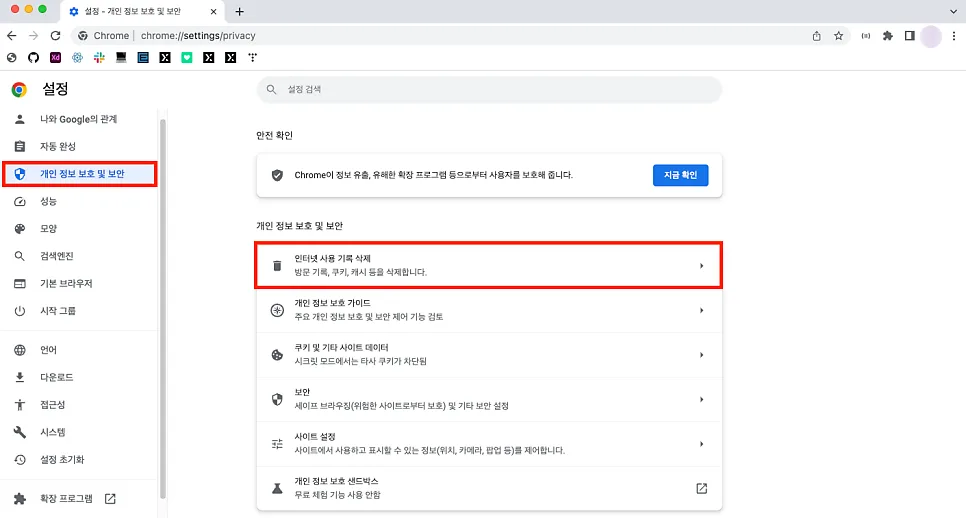The height and width of the screenshot is (518, 966).
Task: Share this page via the share icon
Action: (816, 36)
